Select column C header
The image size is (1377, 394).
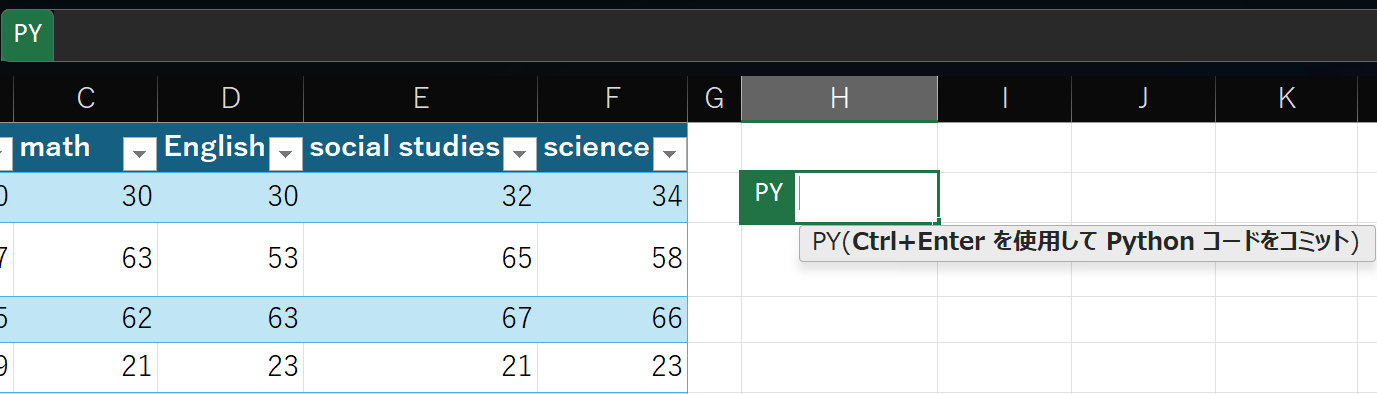85,98
